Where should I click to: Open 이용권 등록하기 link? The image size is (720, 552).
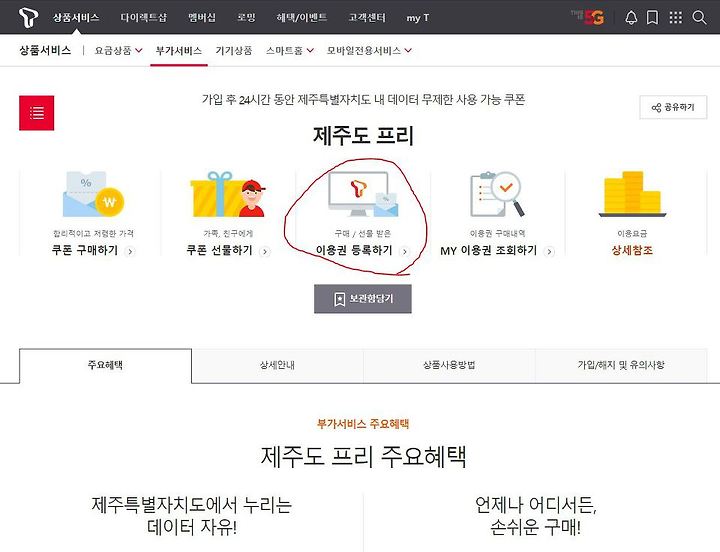pos(354,250)
